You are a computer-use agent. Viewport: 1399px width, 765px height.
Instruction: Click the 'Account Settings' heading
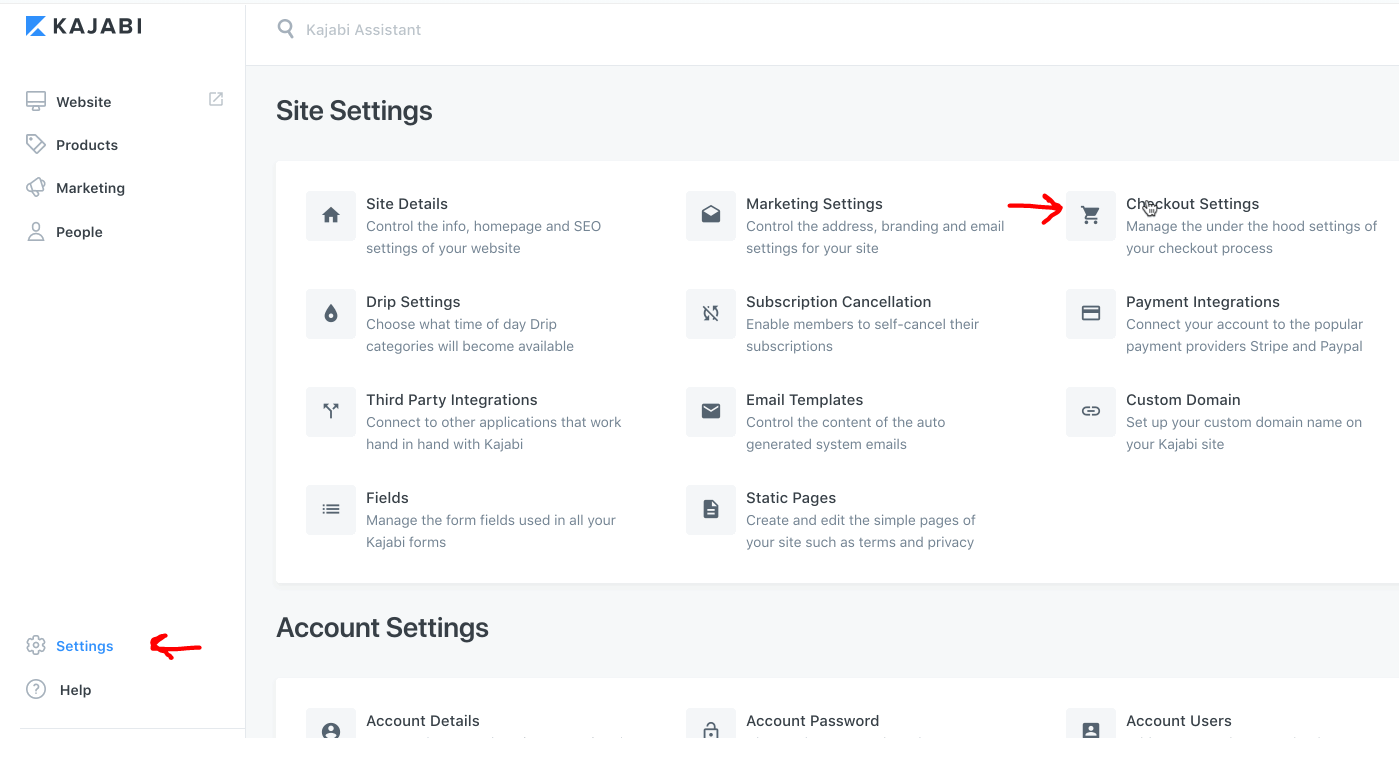coord(382,628)
